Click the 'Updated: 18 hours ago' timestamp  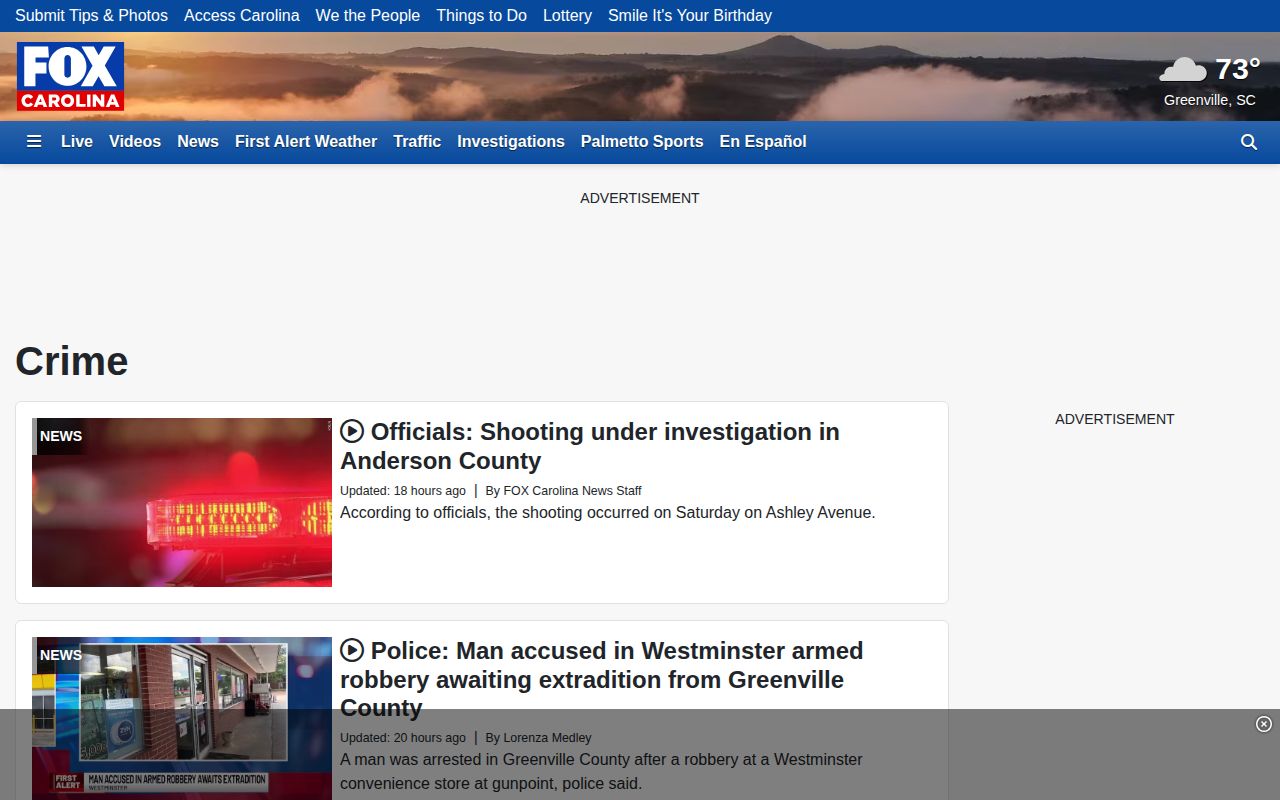[x=403, y=491]
